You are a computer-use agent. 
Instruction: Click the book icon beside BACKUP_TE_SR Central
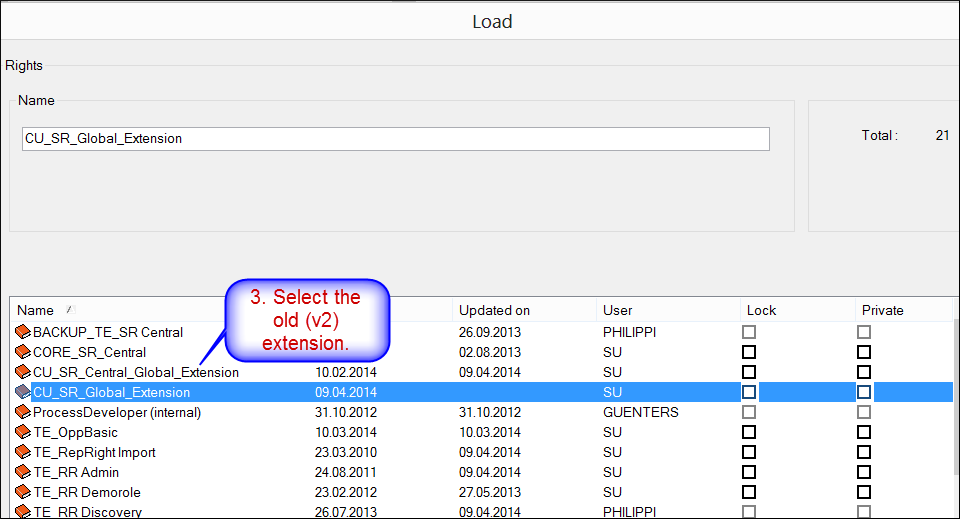22,332
